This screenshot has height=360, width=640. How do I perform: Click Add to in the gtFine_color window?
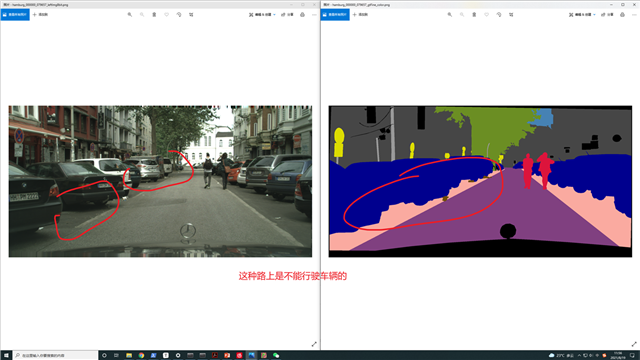coord(360,14)
